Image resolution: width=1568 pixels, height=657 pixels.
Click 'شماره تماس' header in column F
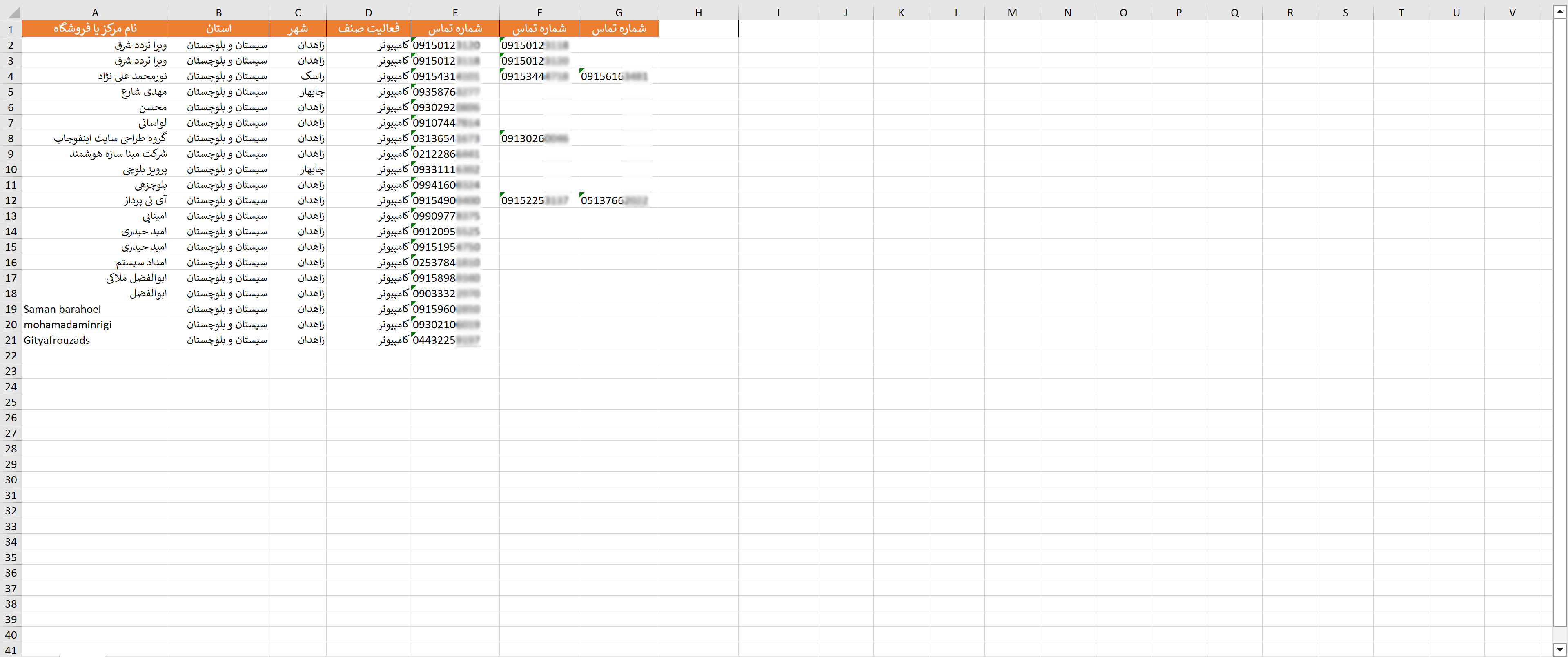(539, 29)
